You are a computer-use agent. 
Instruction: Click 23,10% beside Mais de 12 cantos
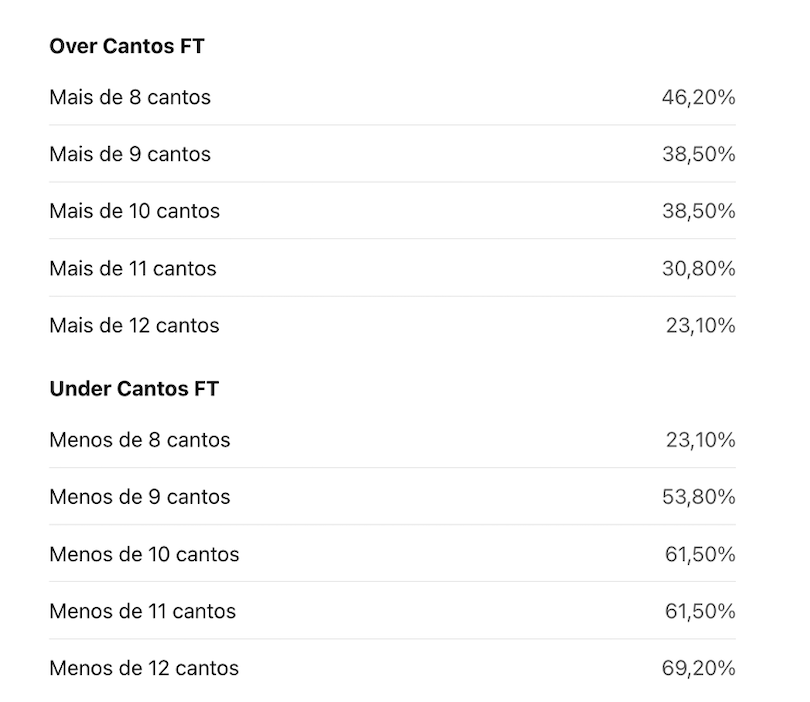(x=701, y=325)
